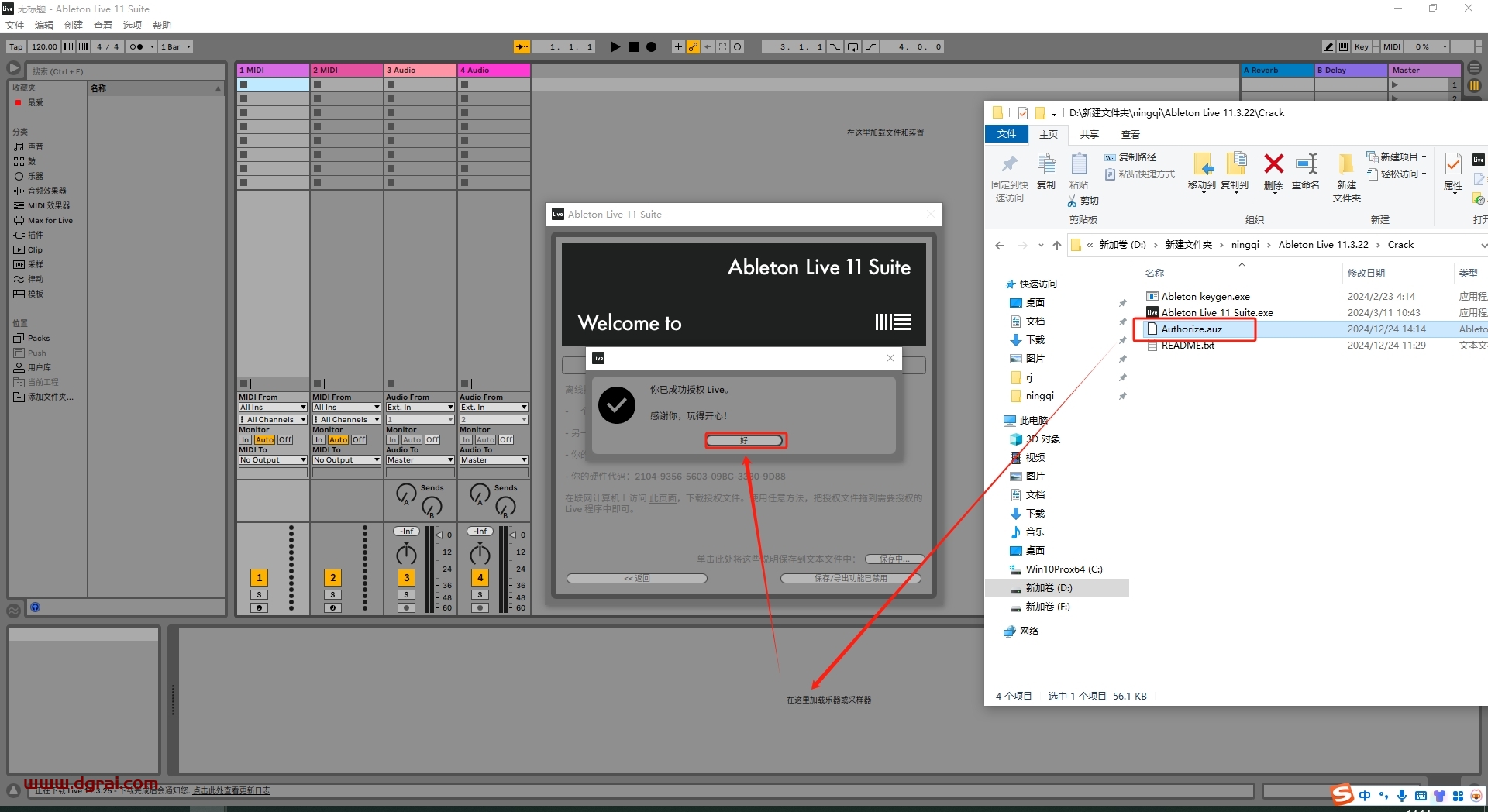Toggle the Draw Mode pencil icon
Screen dimensions: 1488x812
click(1329, 46)
